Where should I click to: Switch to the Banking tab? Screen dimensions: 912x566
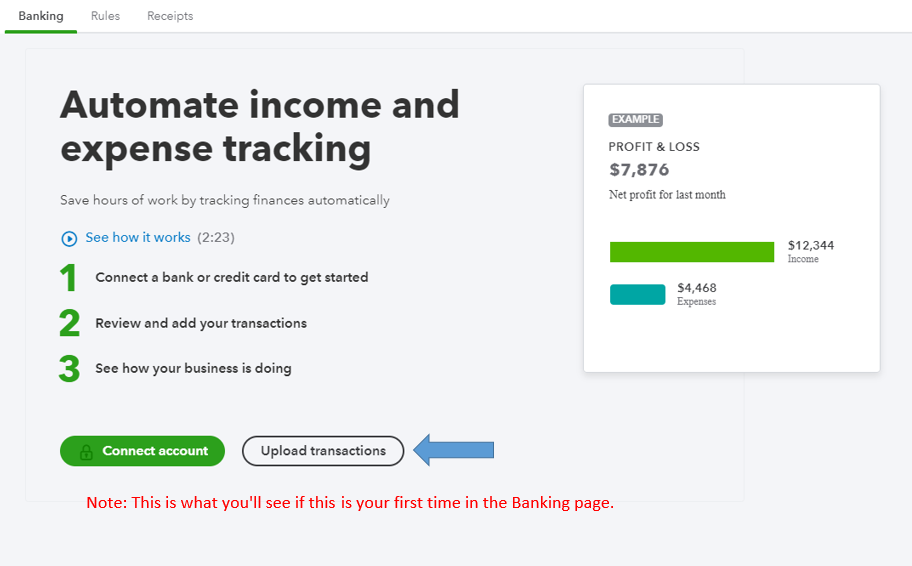point(41,16)
